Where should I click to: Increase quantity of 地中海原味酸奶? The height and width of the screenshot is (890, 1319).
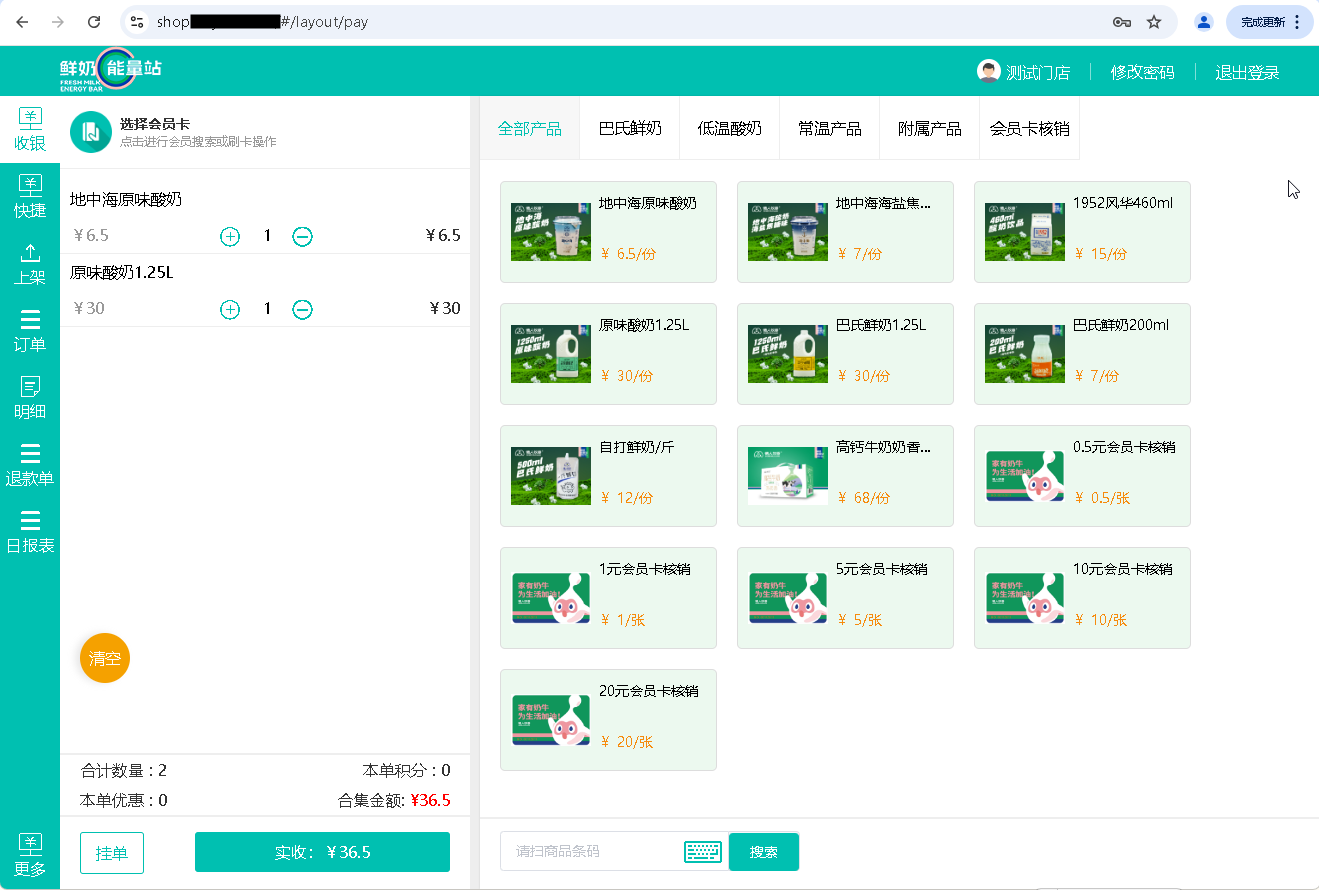pyautogui.click(x=230, y=236)
